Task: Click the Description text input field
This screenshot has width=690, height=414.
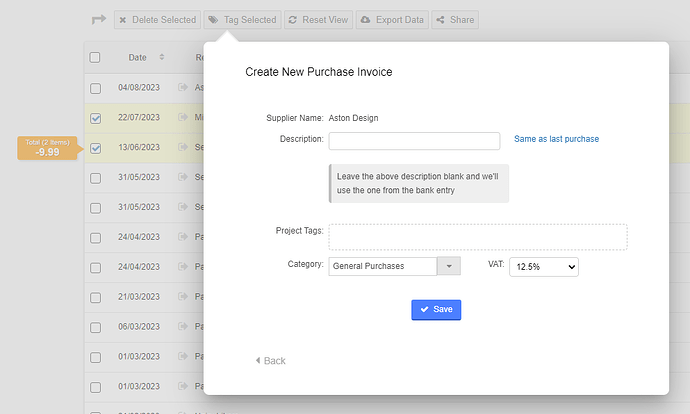Action: click(x=414, y=141)
